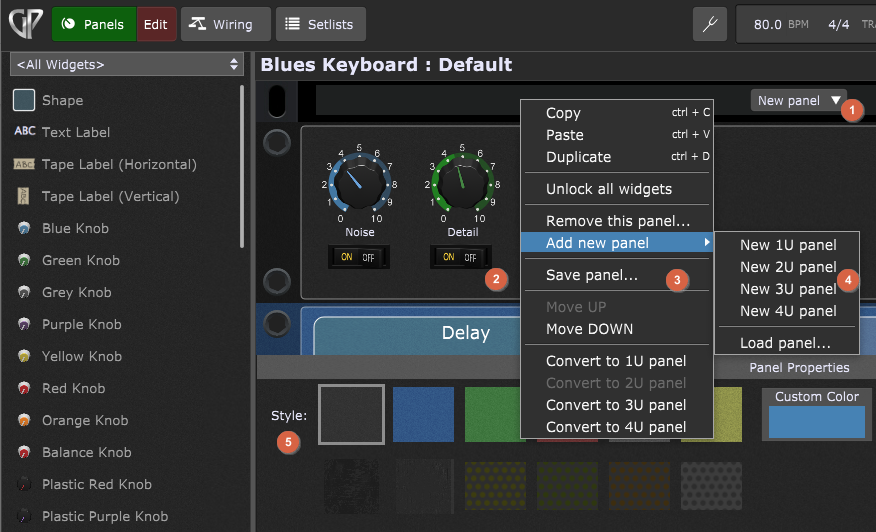
Task: Choose New 3U panel
Action: click(787, 289)
